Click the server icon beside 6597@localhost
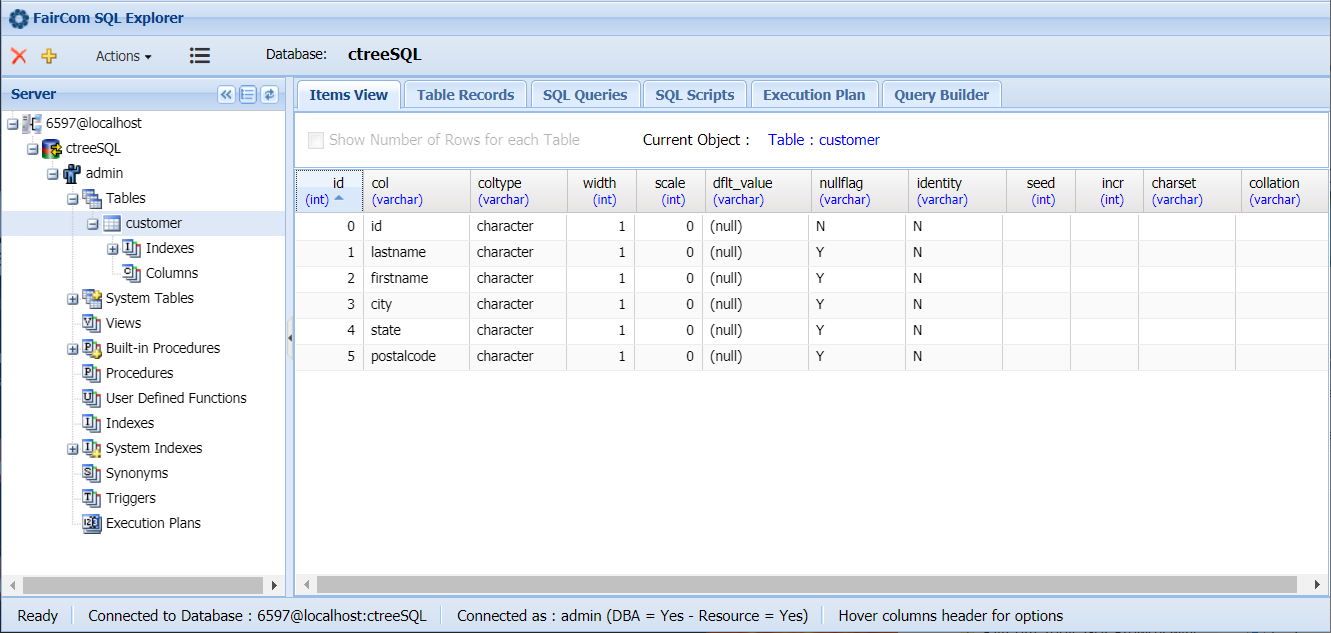The width and height of the screenshot is (1331, 633). [x=32, y=123]
